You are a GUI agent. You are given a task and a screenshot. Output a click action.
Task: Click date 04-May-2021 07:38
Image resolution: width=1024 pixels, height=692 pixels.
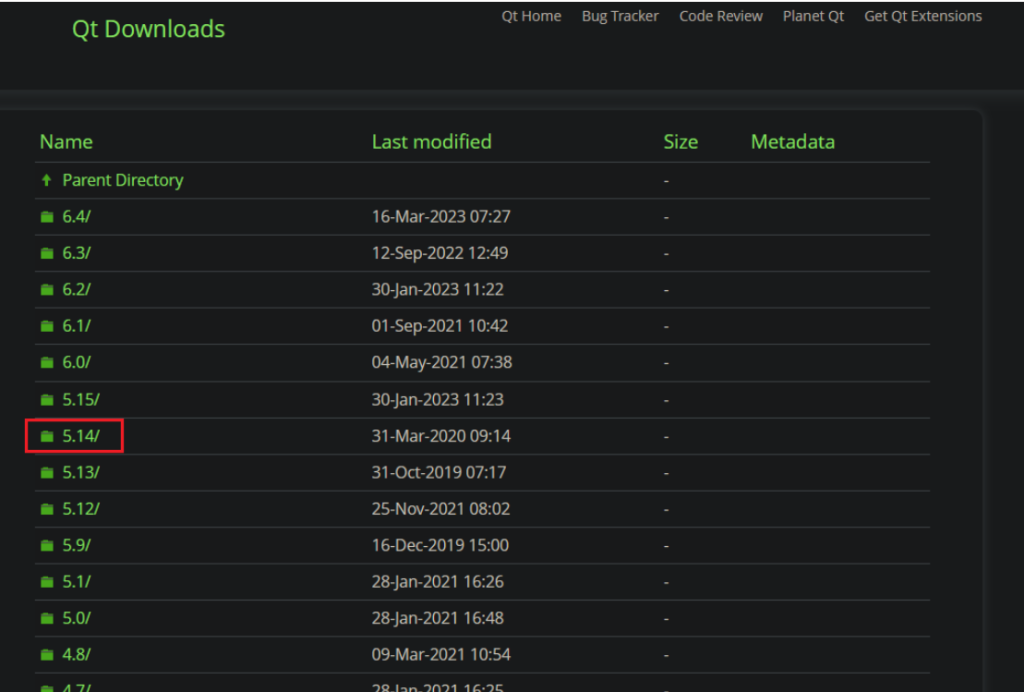441,362
